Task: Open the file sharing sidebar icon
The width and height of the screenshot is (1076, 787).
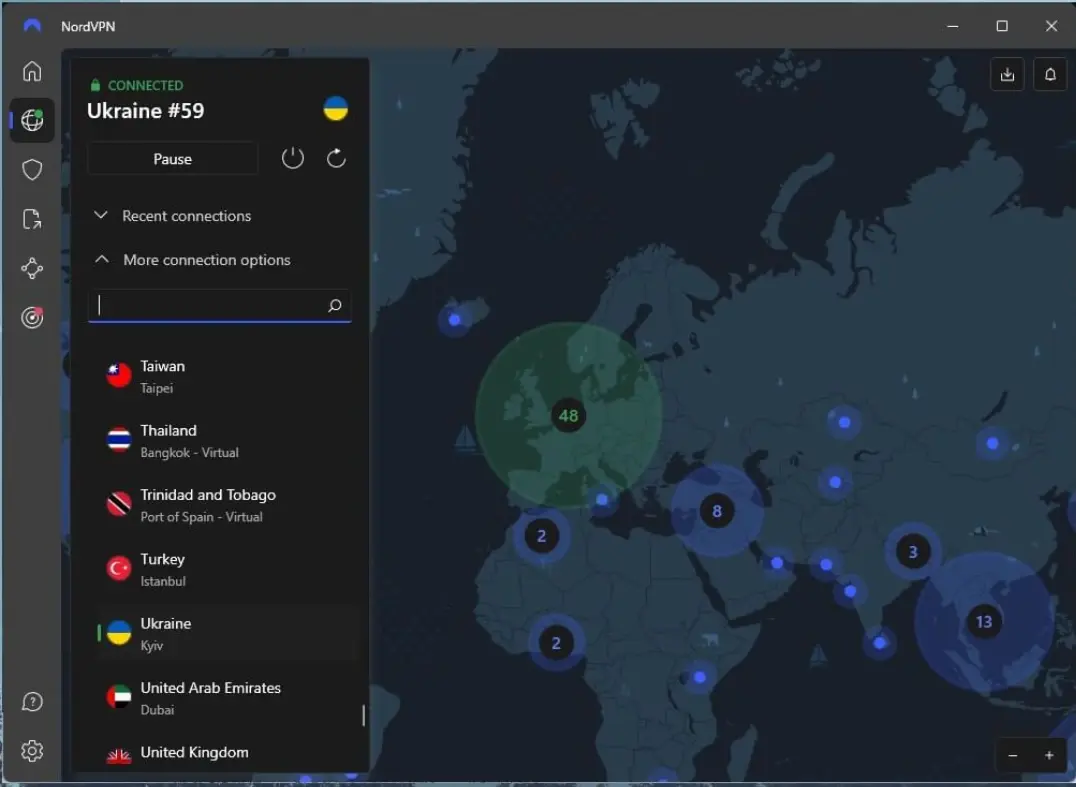Action: (32, 219)
